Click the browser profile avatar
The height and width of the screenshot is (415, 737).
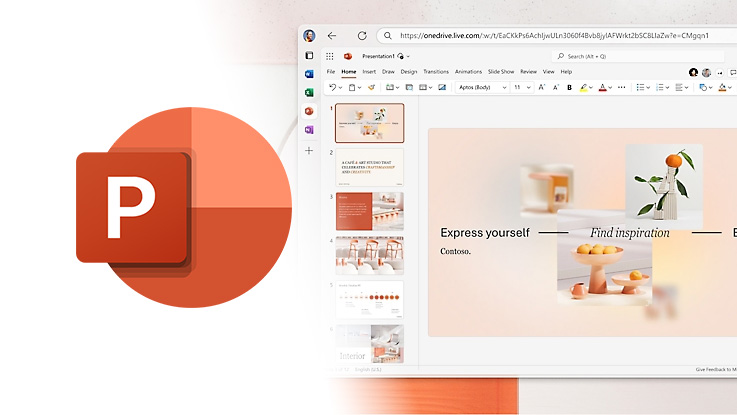[309, 36]
